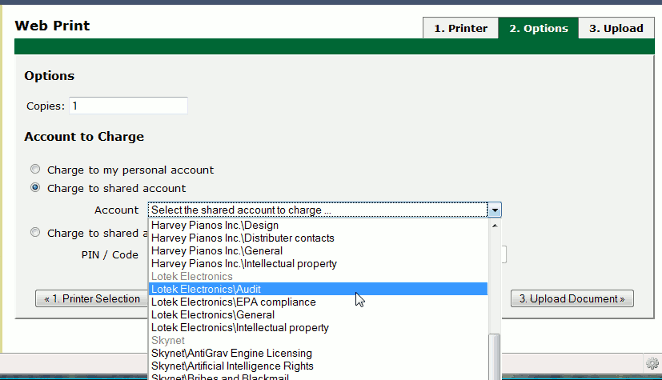Screen dimensions: 662x380
Task: Click the shared account combo box field
Action: [x=324, y=210]
